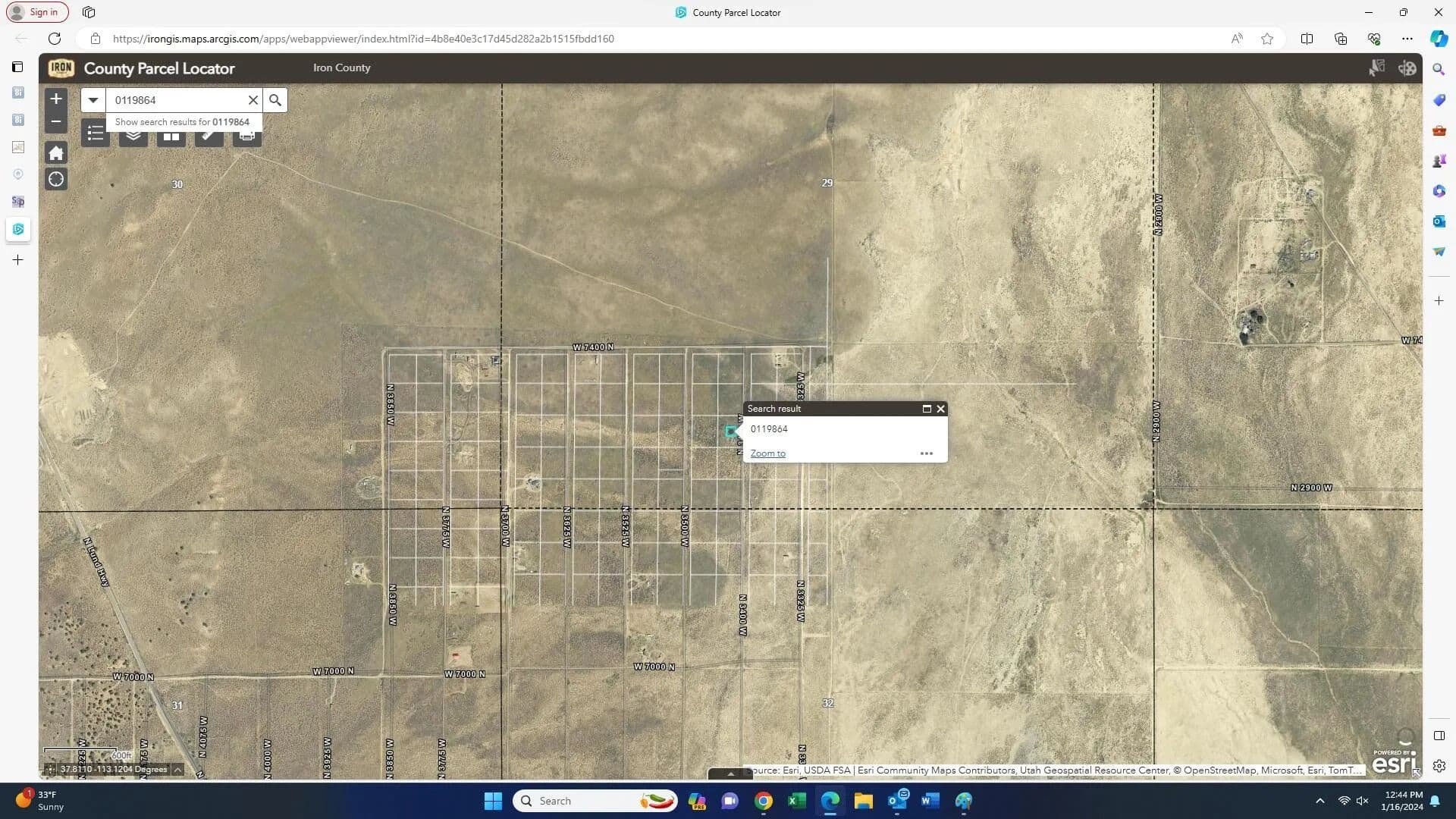Select 'Show search results for 0119864'
The width and height of the screenshot is (1456, 819).
182,122
